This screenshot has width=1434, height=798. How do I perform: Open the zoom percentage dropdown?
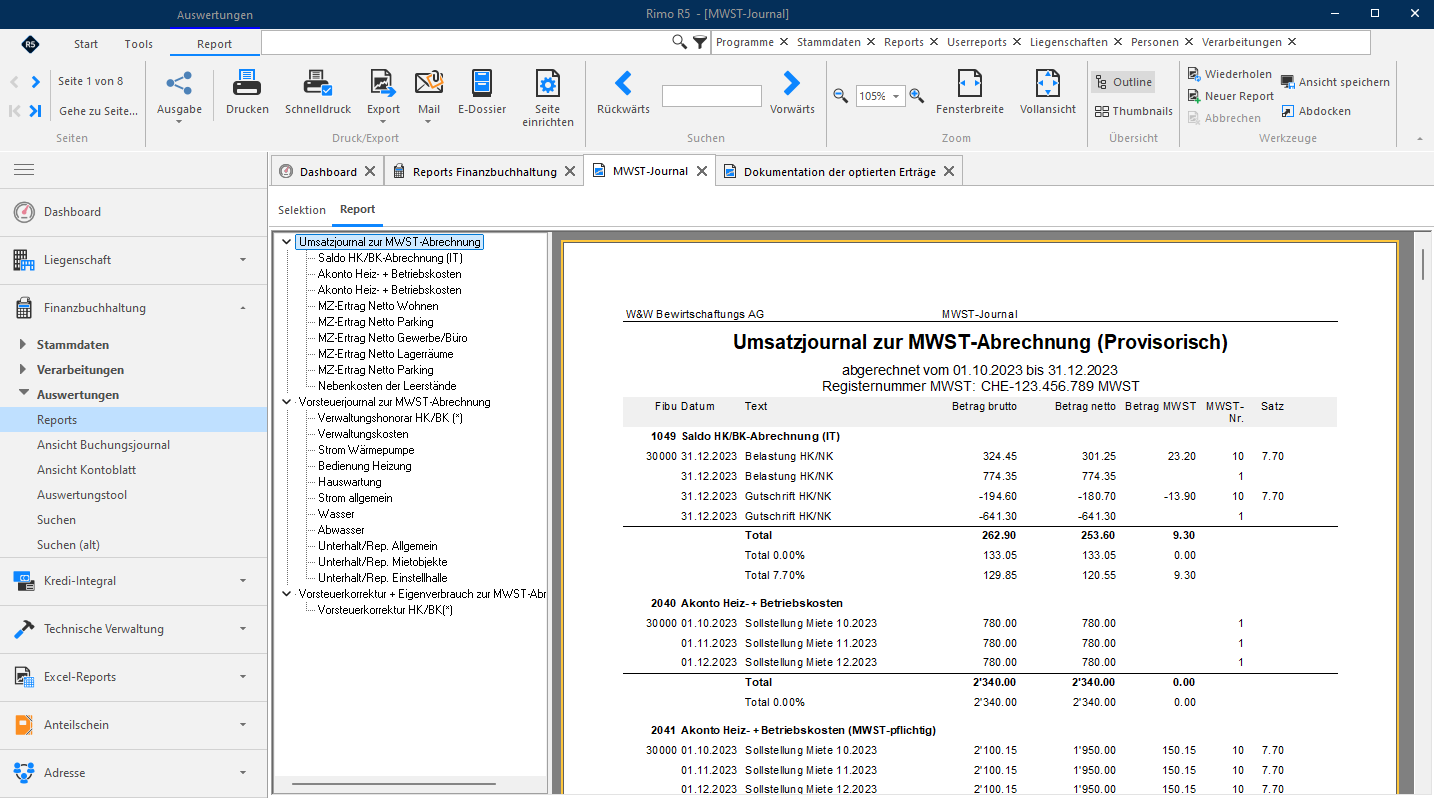tap(895, 96)
